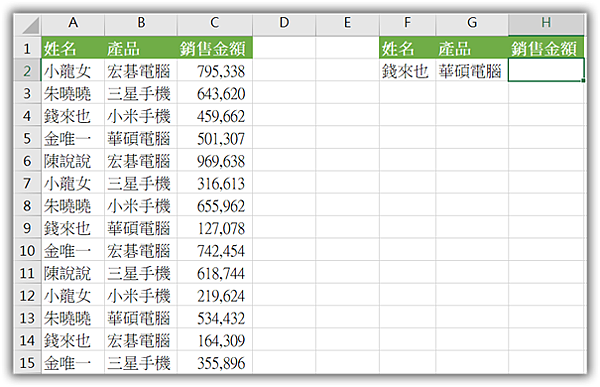
Task: Click 錢來也 in row 4
Action: (67, 116)
